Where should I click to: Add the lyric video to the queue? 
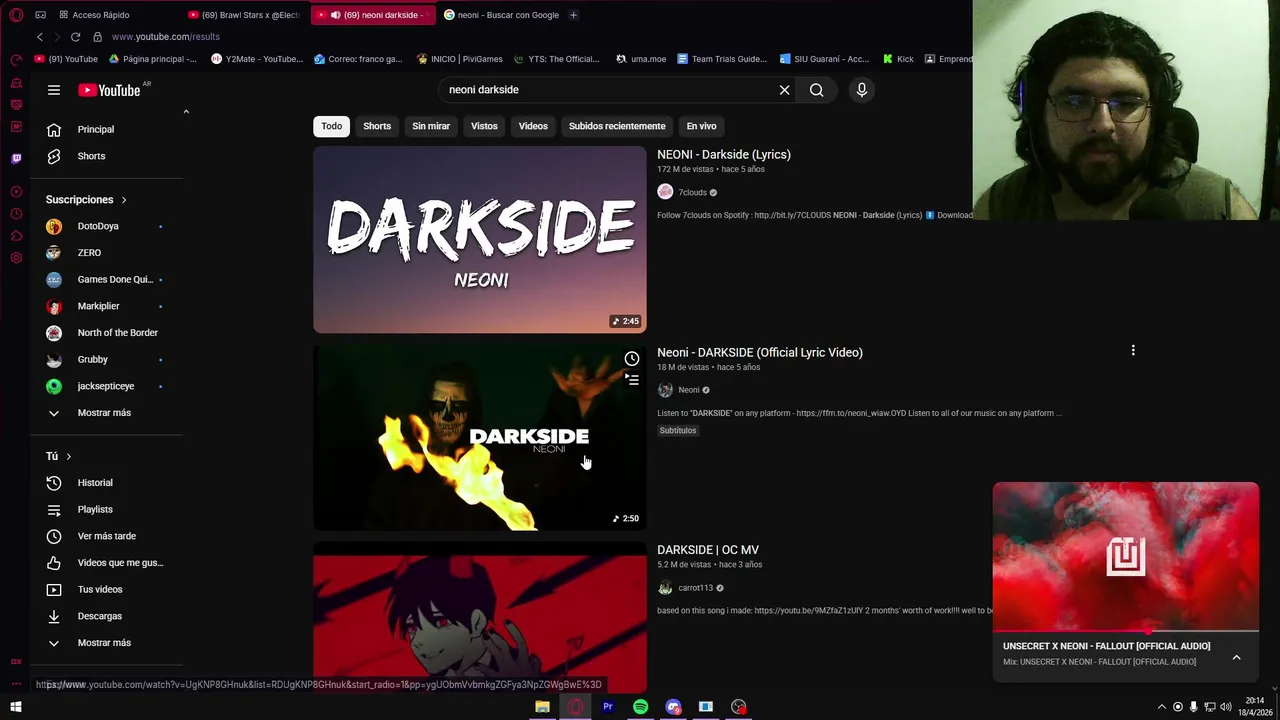pos(632,379)
